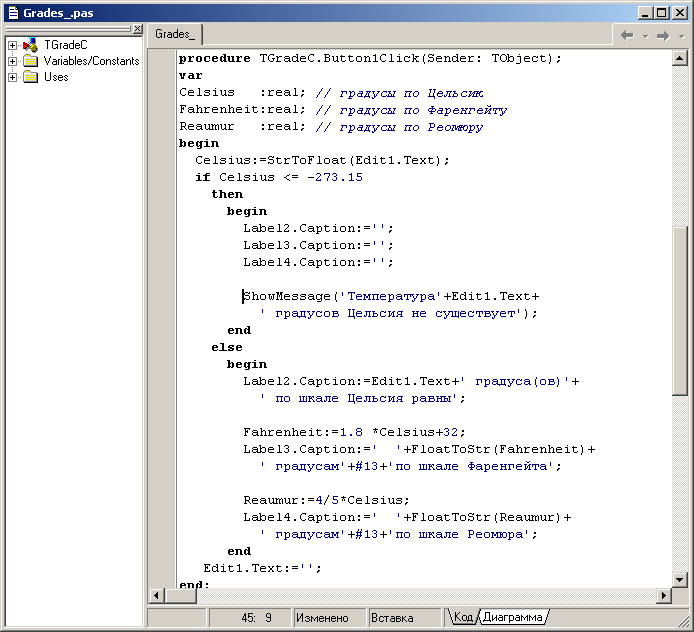
Task: Minimize the Grades_.pas window
Action: coord(645,13)
